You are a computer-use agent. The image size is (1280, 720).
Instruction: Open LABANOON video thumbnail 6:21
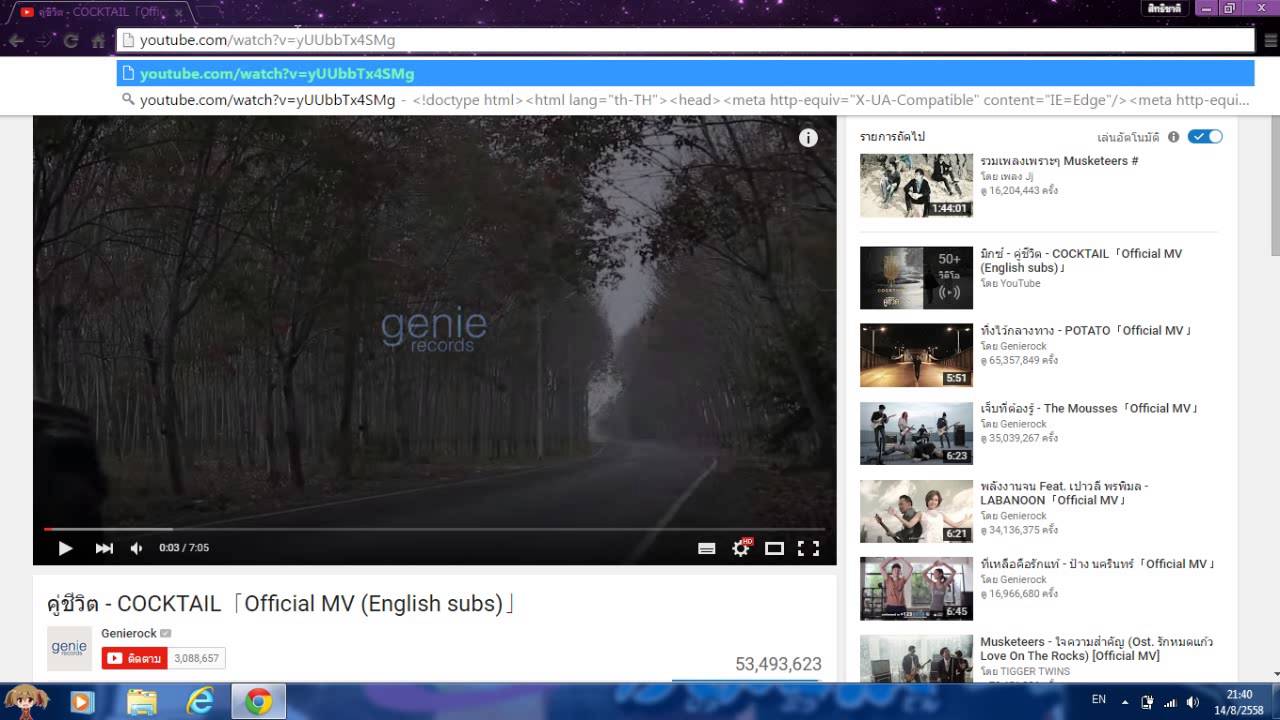point(916,511)
